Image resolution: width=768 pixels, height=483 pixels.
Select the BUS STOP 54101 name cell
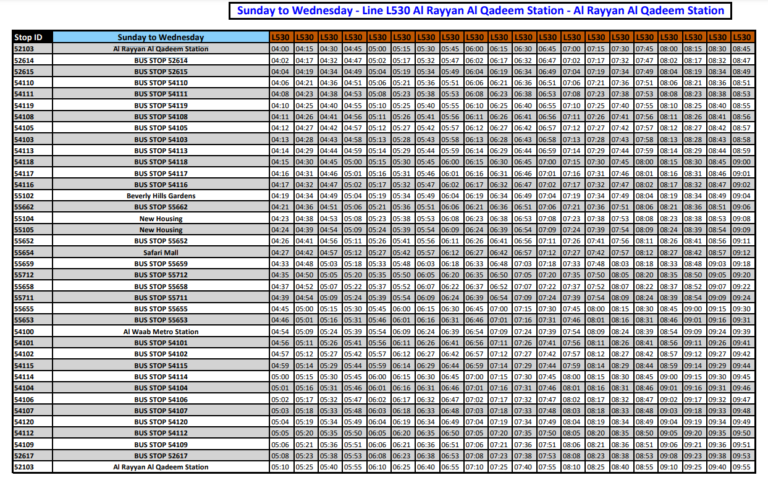click(161, 343)
